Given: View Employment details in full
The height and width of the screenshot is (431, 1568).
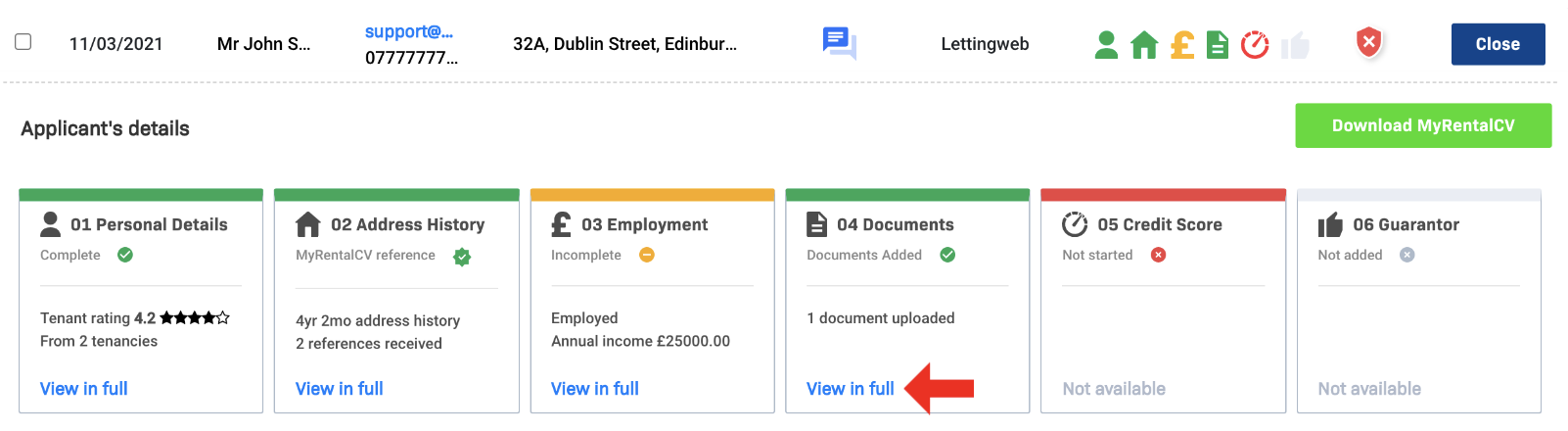Looking at the screenshot, I should [595, 389].
